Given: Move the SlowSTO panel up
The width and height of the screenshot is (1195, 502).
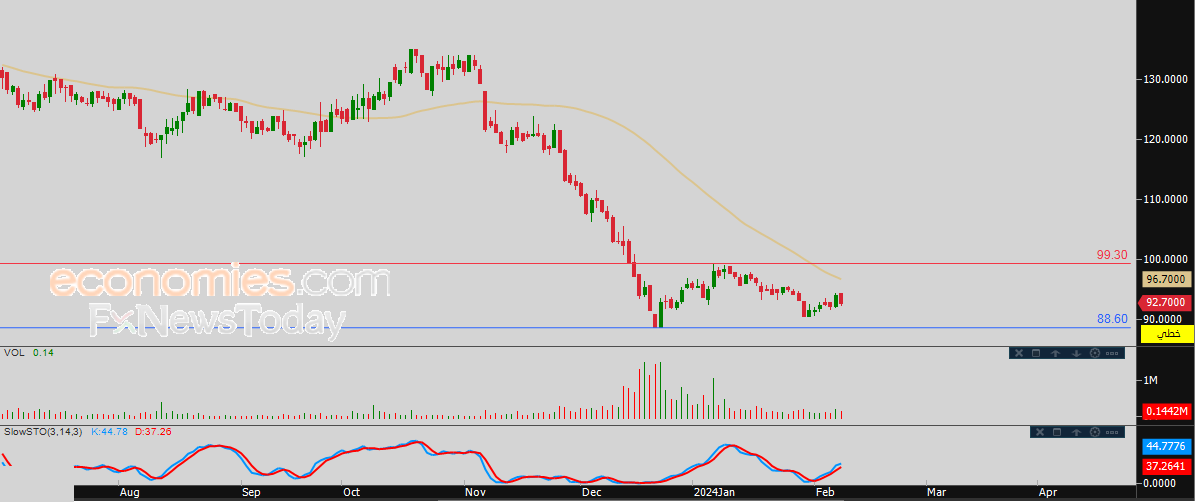Looking at the screenshot, I should pyautogui.click(x=1076, y=432).
